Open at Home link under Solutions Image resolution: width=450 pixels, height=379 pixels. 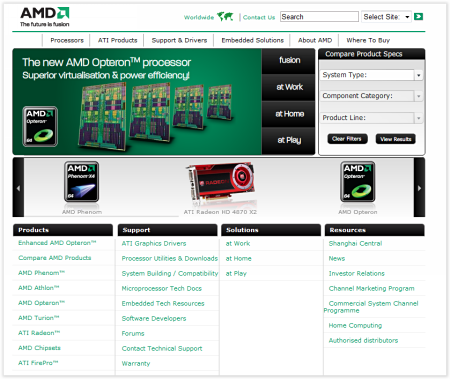(239, 258)
